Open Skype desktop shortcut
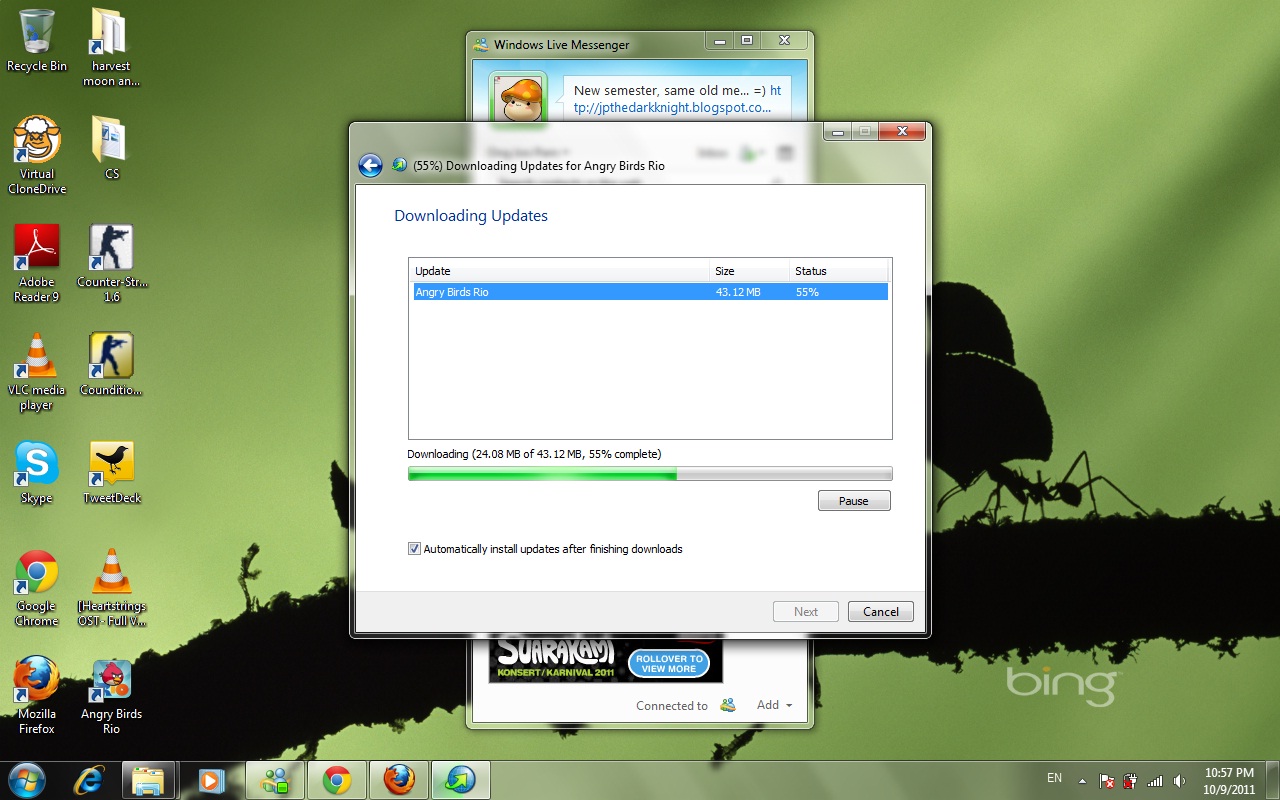The height and width of the screenshot is (800, 1280). tap(37, 472)
